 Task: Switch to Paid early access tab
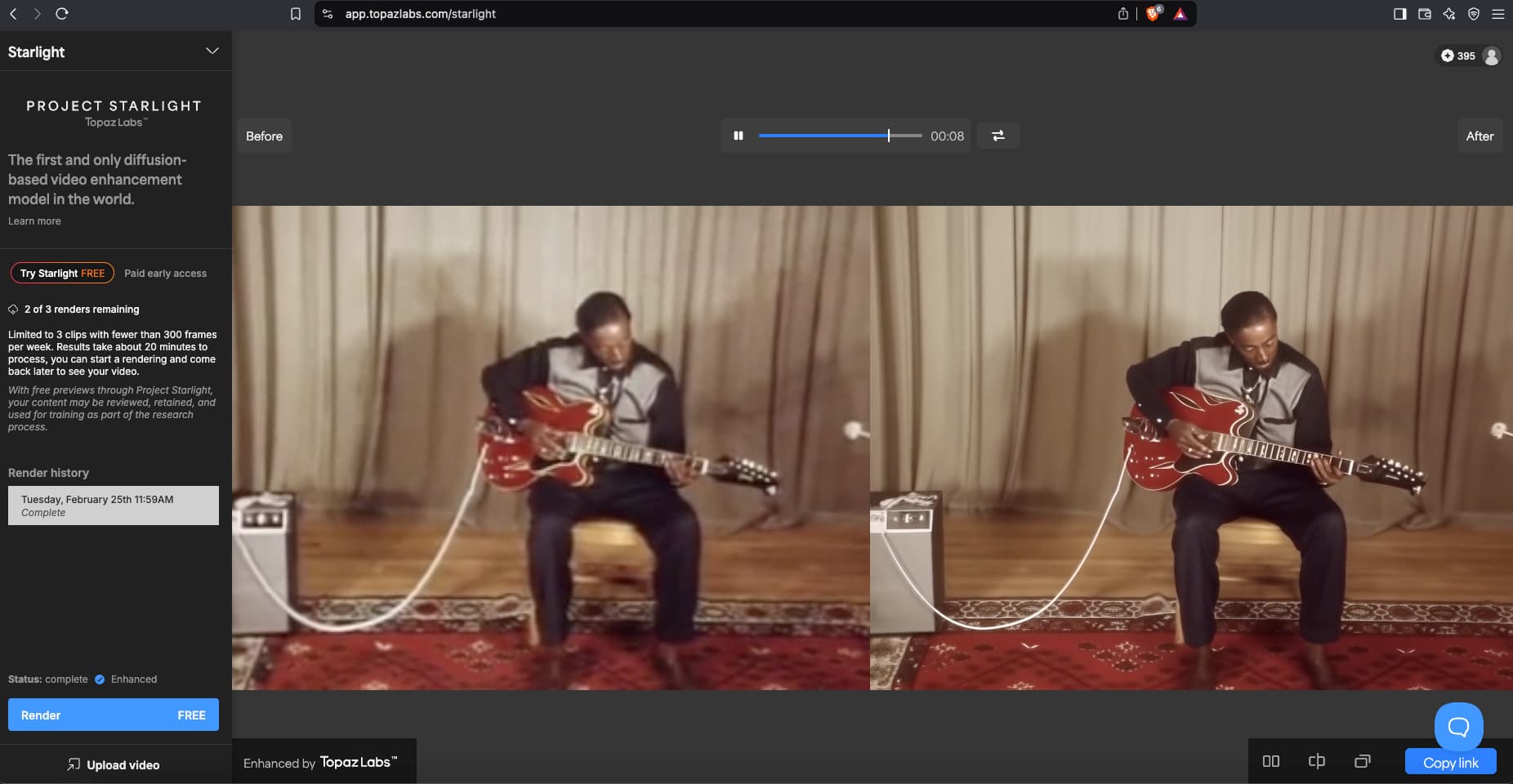coord(165,274)
